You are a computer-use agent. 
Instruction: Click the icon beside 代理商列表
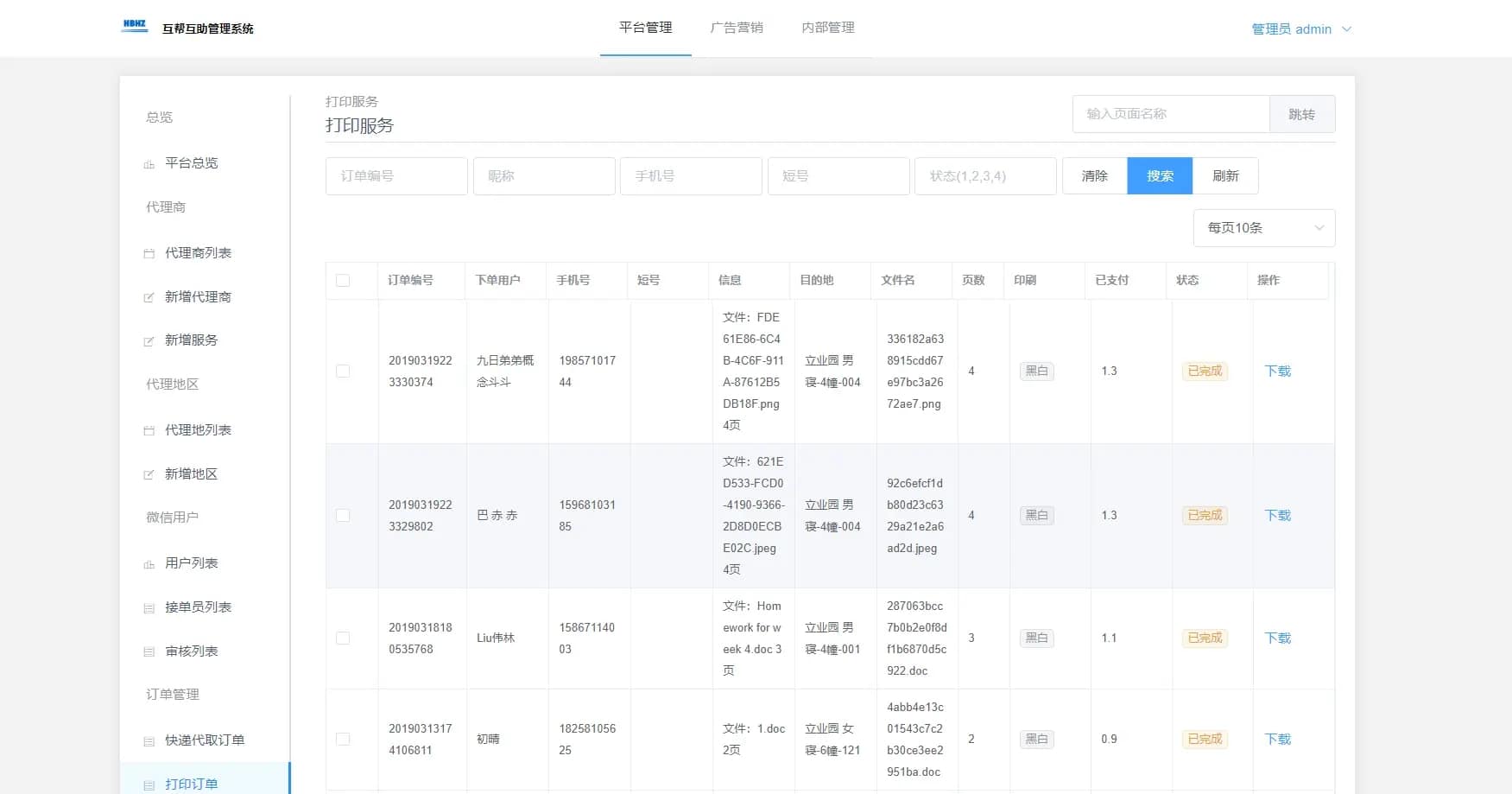tap(149, 254)
